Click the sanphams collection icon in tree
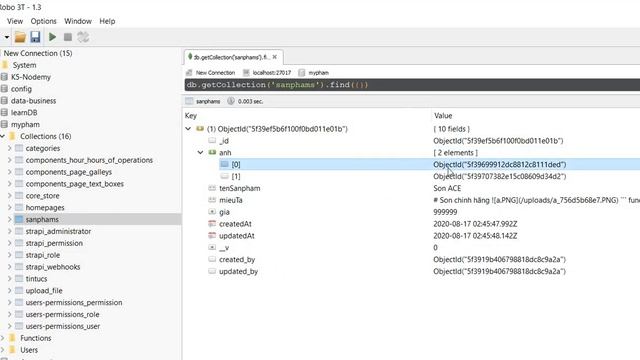The width and height of the screenshot is (640, 360). [x=19, y=219]
